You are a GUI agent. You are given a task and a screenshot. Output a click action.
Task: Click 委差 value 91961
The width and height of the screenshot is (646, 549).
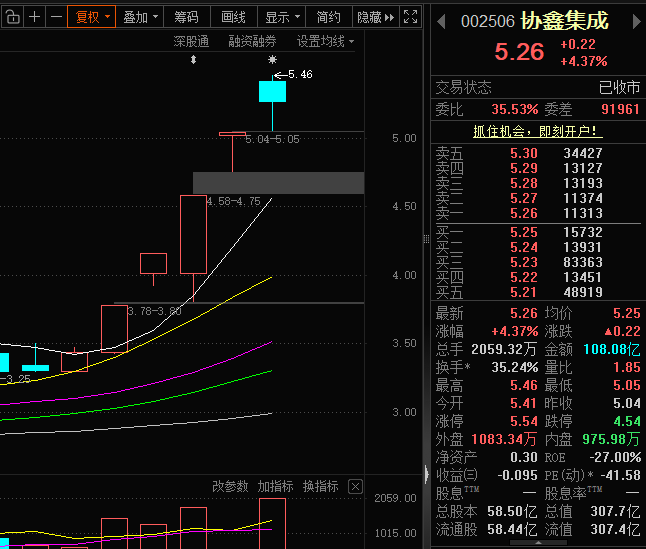point(620,109)
